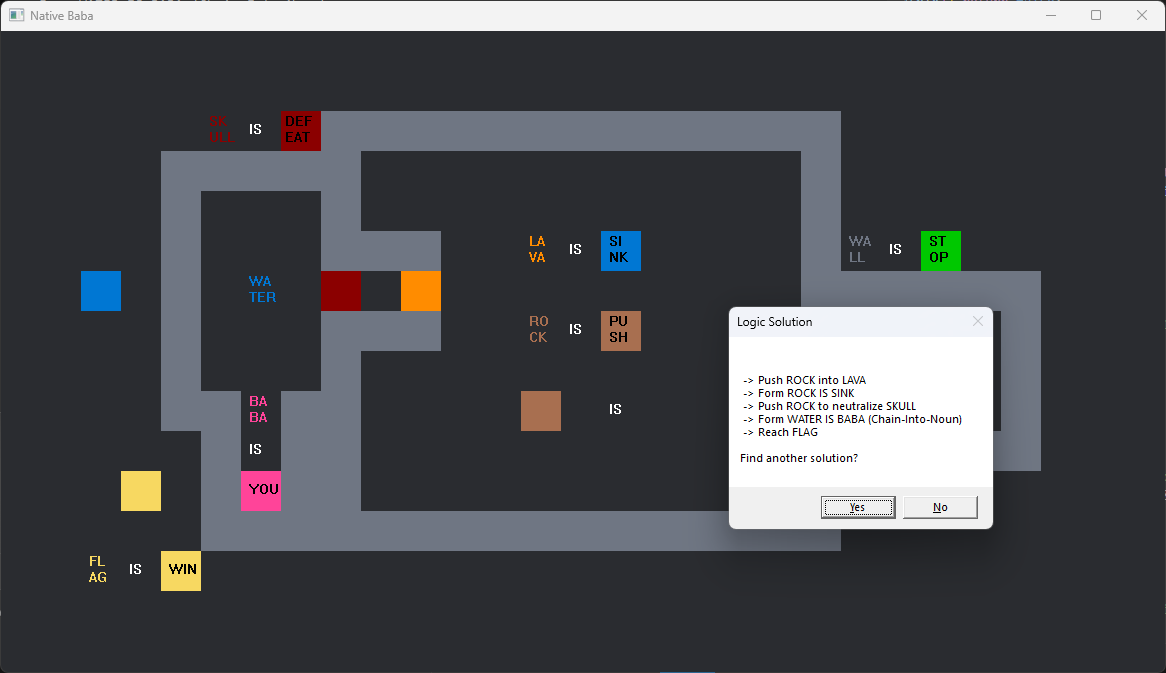The width and height of the screenshot is (1166, 673).
Task: Close the Native Baba window
Action: pos(1141,15)
